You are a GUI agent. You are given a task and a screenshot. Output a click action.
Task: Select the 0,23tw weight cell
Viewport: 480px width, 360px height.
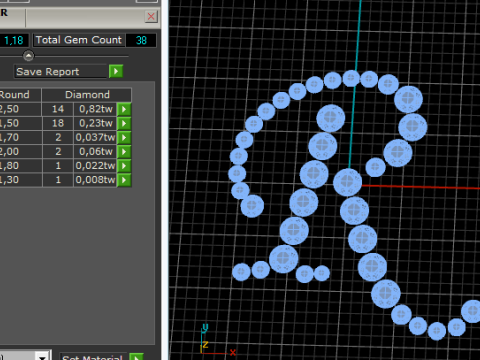pos(95,123)
